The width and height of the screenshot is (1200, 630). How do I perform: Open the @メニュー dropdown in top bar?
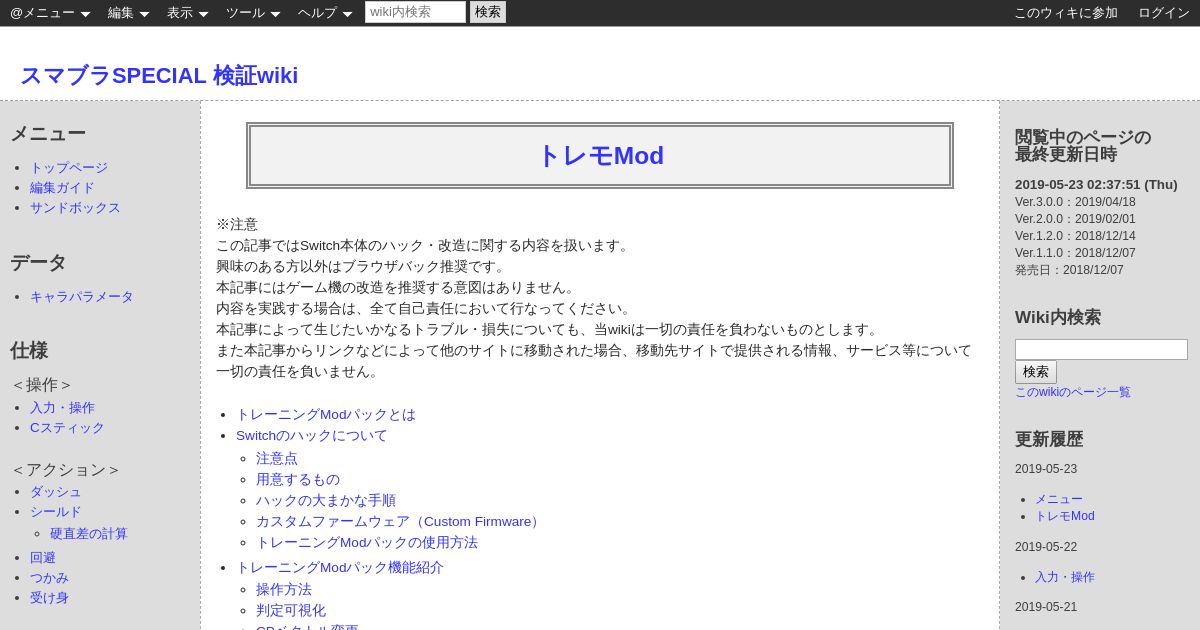(x=50, y=13)
